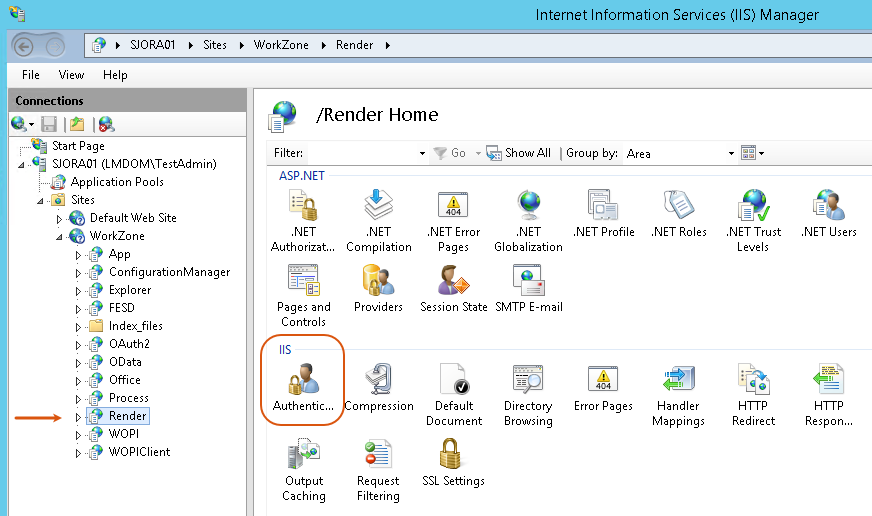The image size is (872, 516).
Task: Open Pages and Controls feature
Action: (304, 296)
